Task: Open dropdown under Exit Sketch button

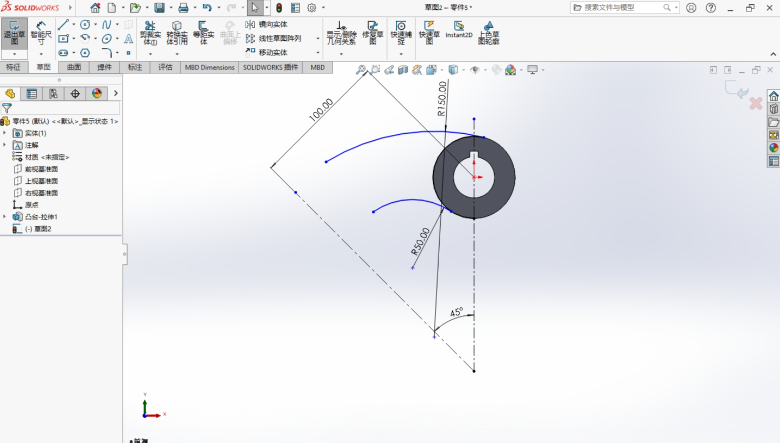Action: [14, 54]
